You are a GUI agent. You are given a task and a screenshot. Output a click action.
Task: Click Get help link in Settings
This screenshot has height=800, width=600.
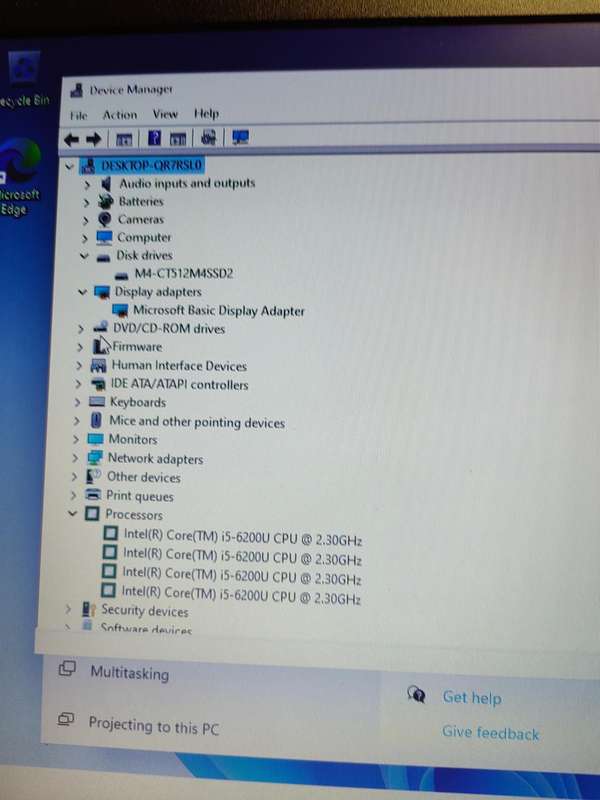[x=472, y=697]
